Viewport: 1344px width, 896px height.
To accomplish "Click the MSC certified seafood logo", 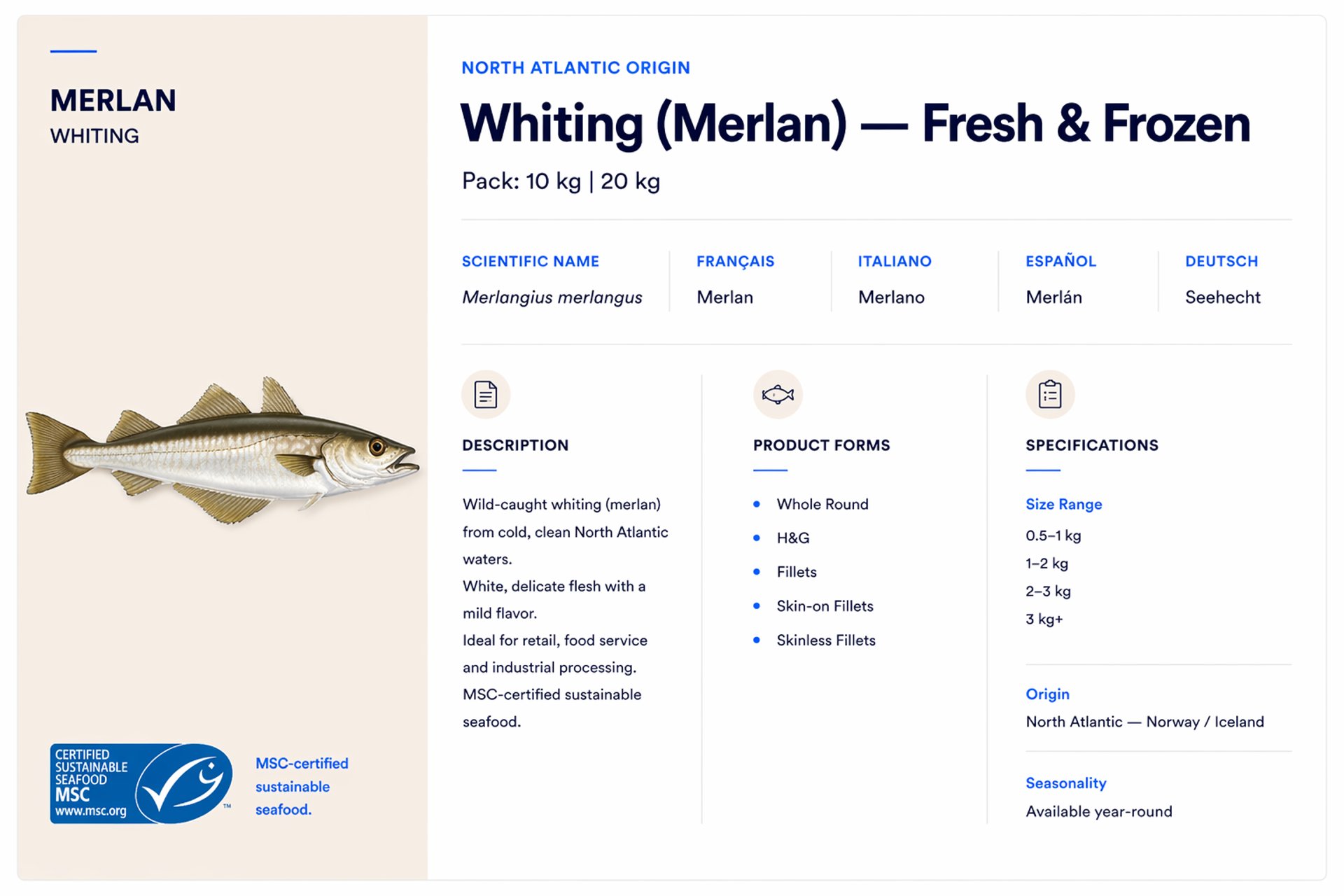I will (141, 783).
